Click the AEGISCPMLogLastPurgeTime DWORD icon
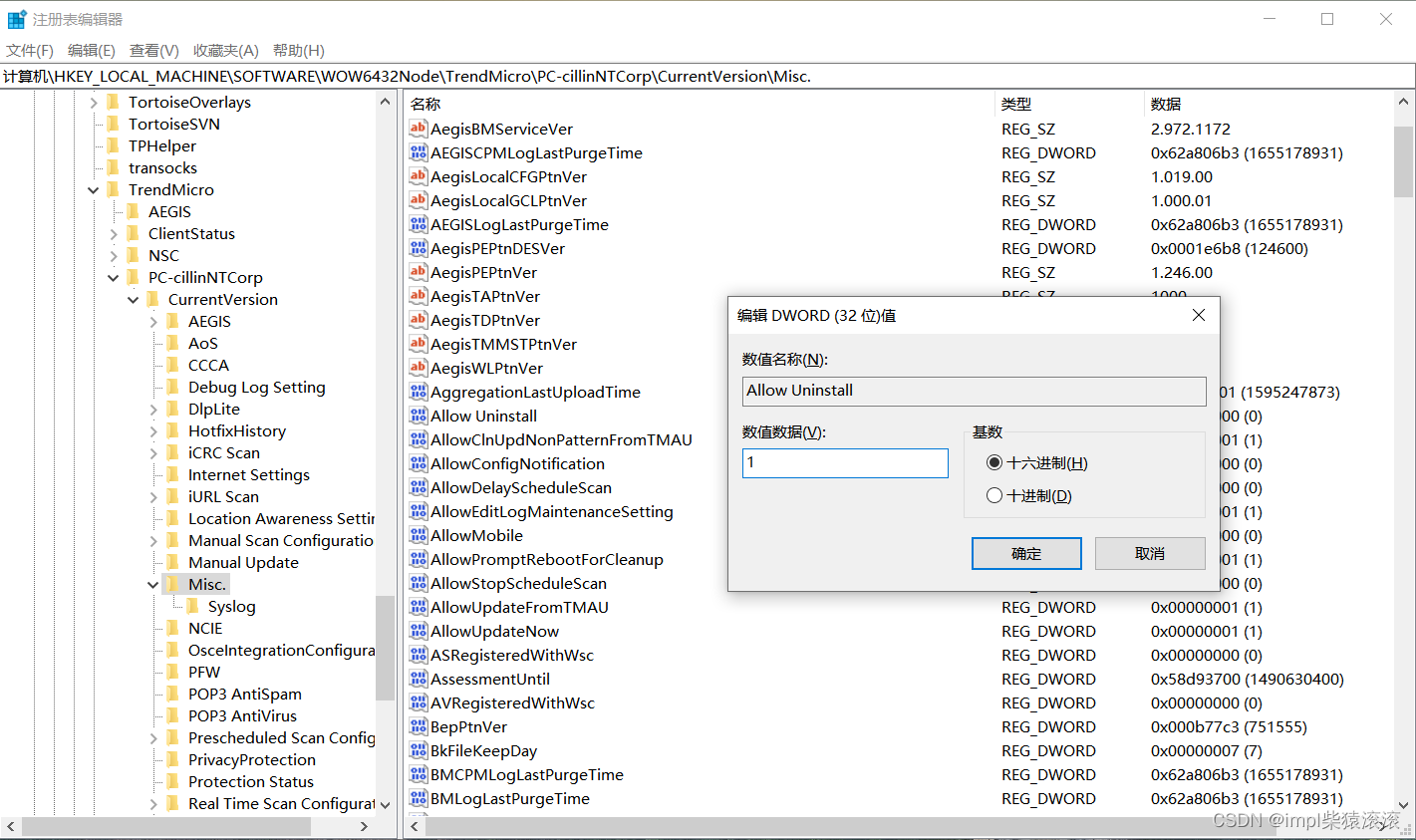The image size is (1416, 840). tap(419, 152)
